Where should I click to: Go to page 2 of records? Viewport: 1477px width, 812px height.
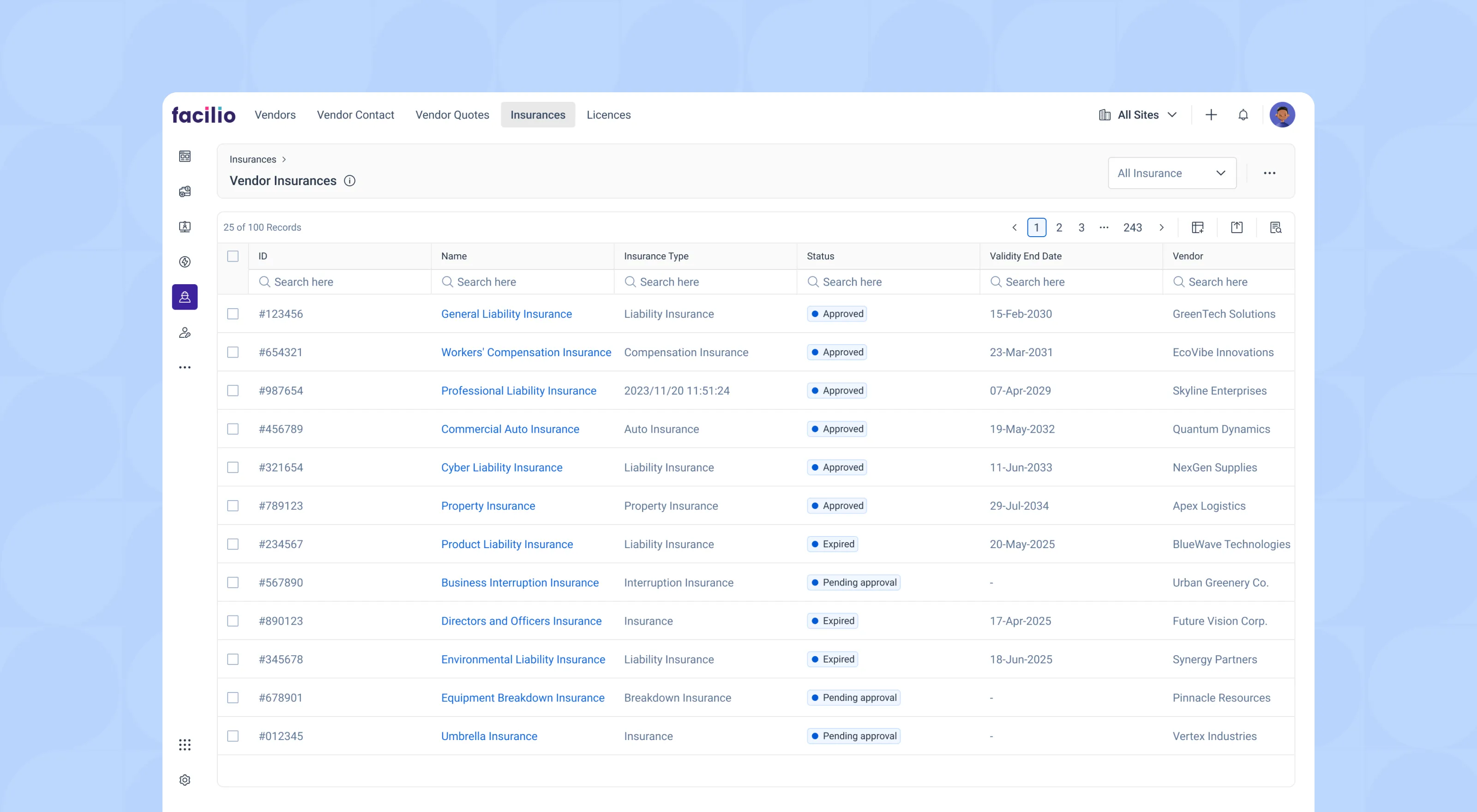1059,227
